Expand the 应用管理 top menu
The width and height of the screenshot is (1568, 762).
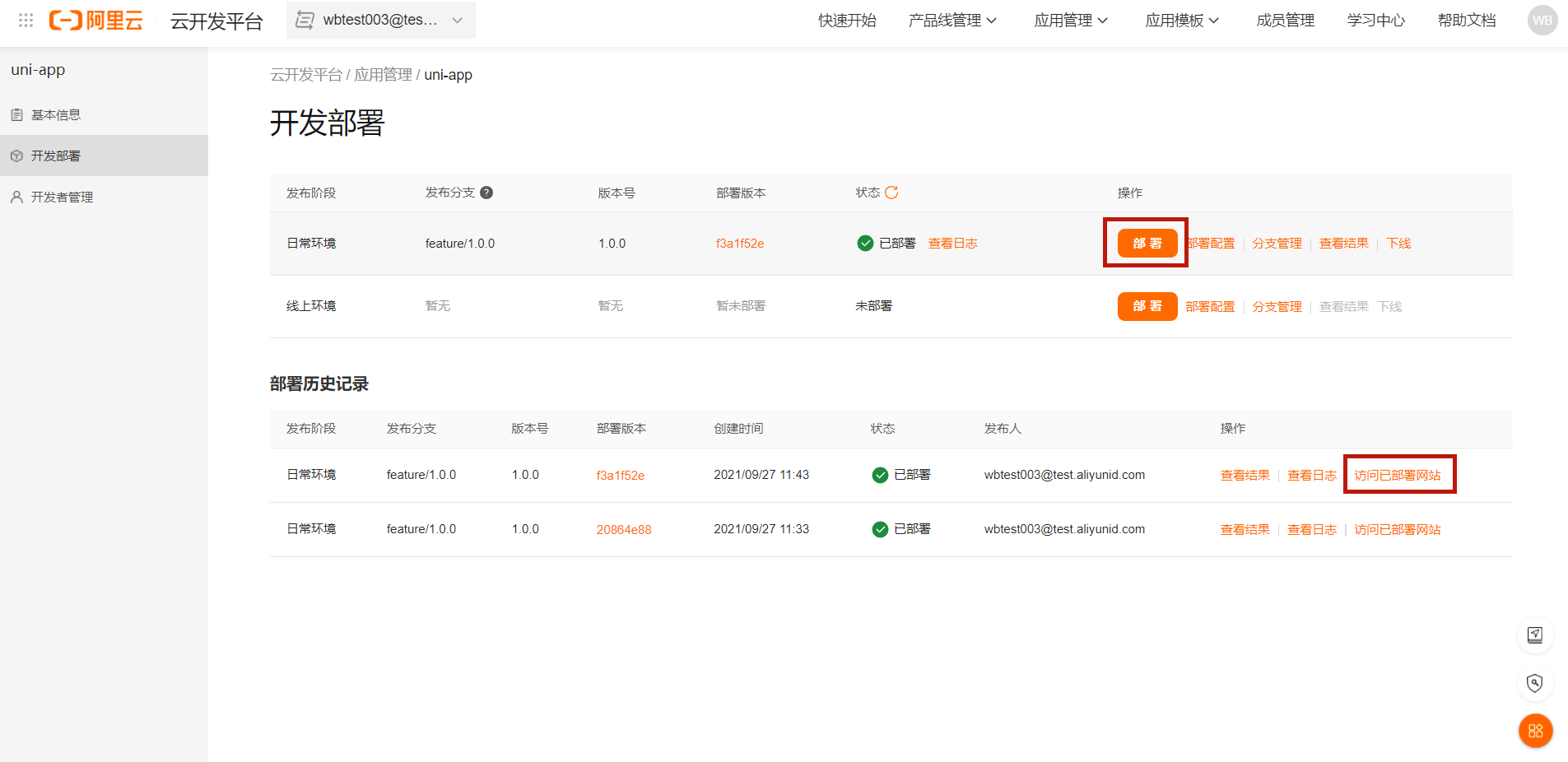point(1071,21)
